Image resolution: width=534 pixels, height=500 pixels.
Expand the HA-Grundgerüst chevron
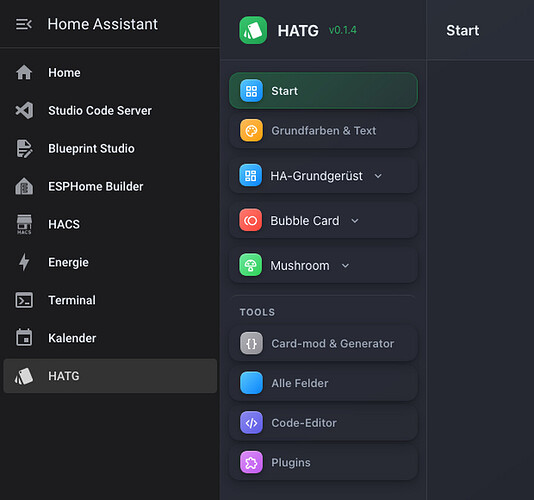pos(378,176)
